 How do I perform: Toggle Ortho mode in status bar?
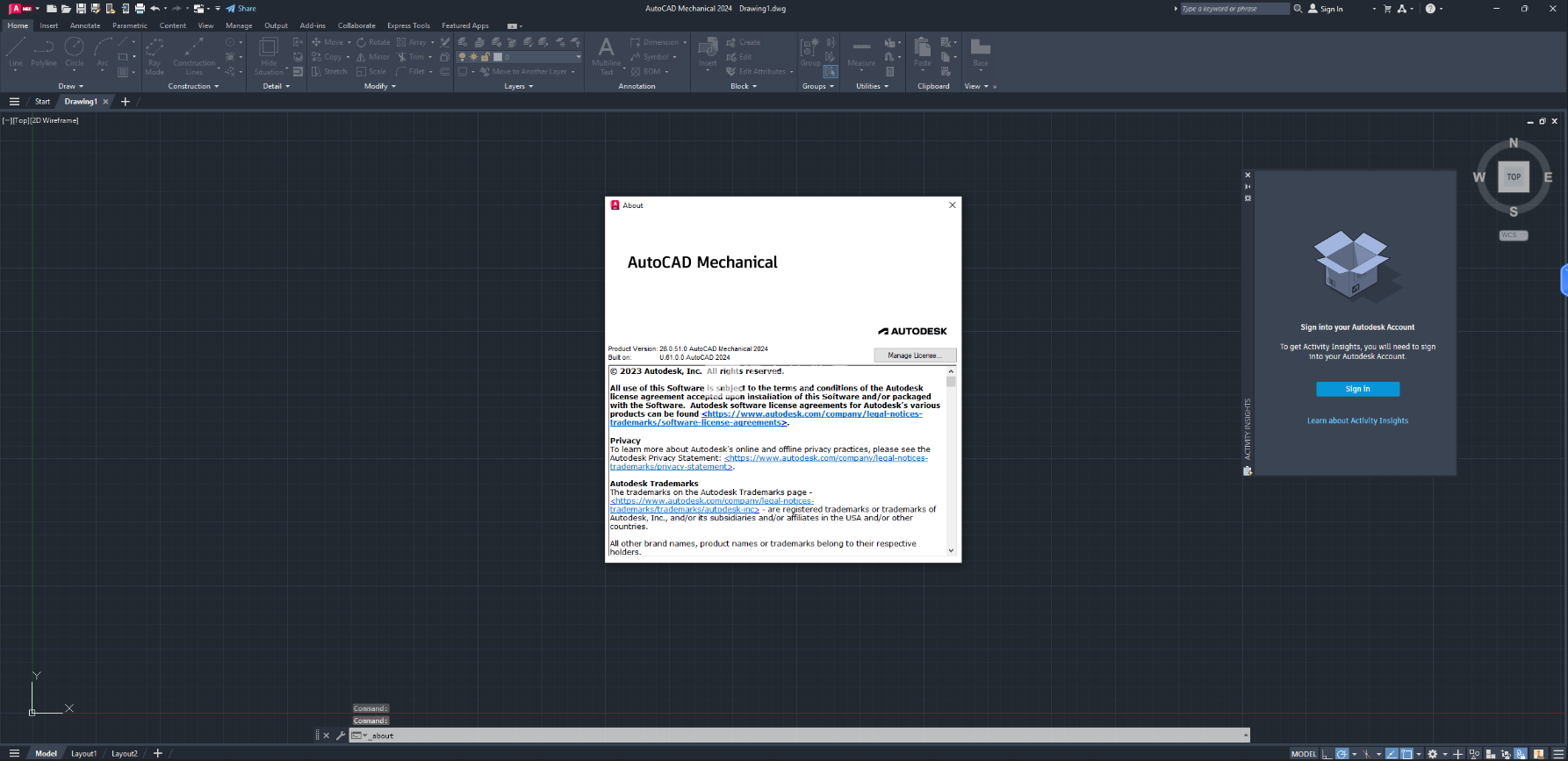(1327, 754)
